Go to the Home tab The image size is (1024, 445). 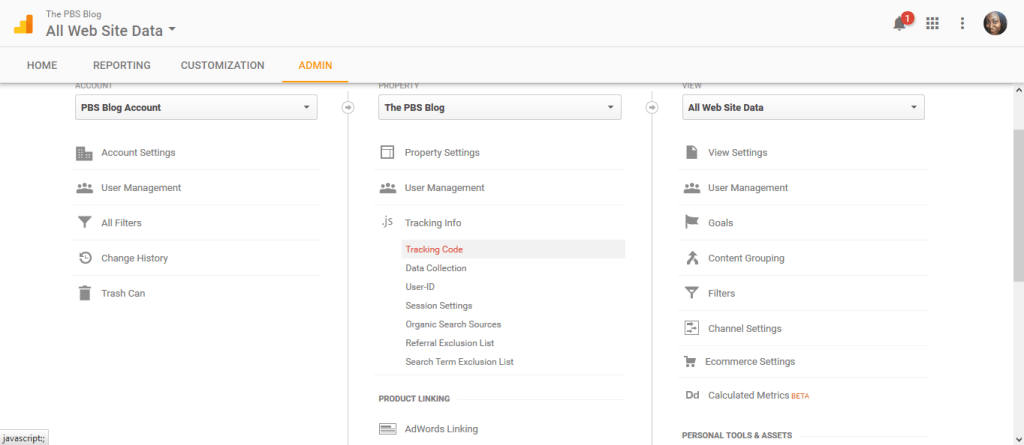tap(42, 65)
